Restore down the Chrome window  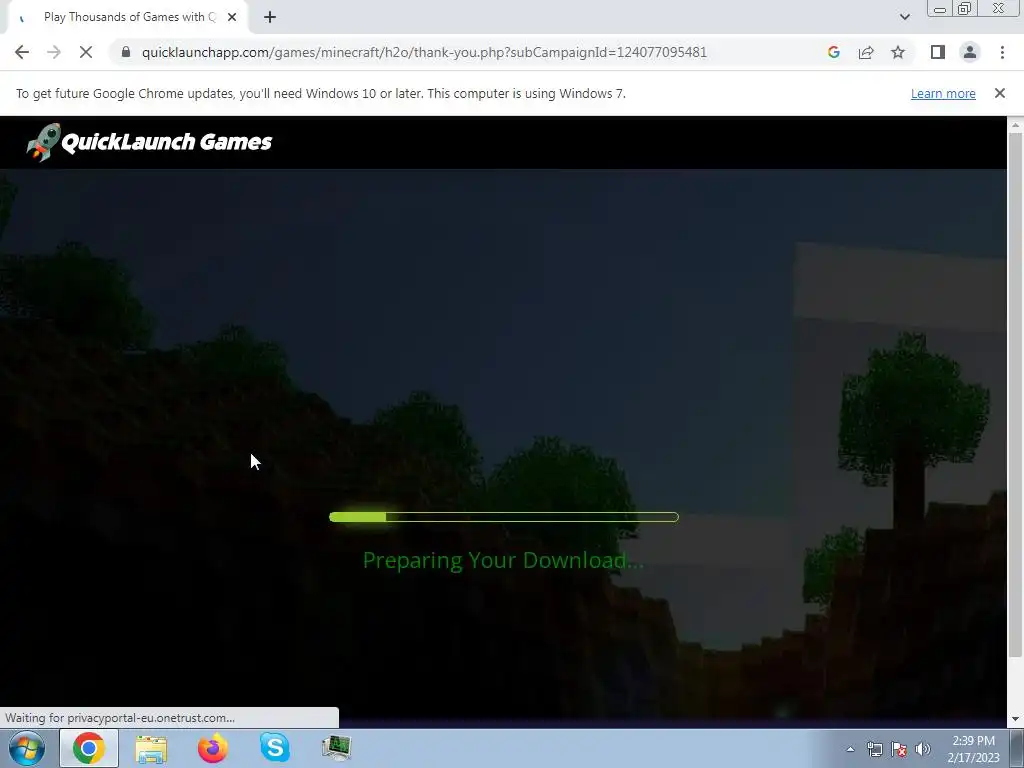964,9
